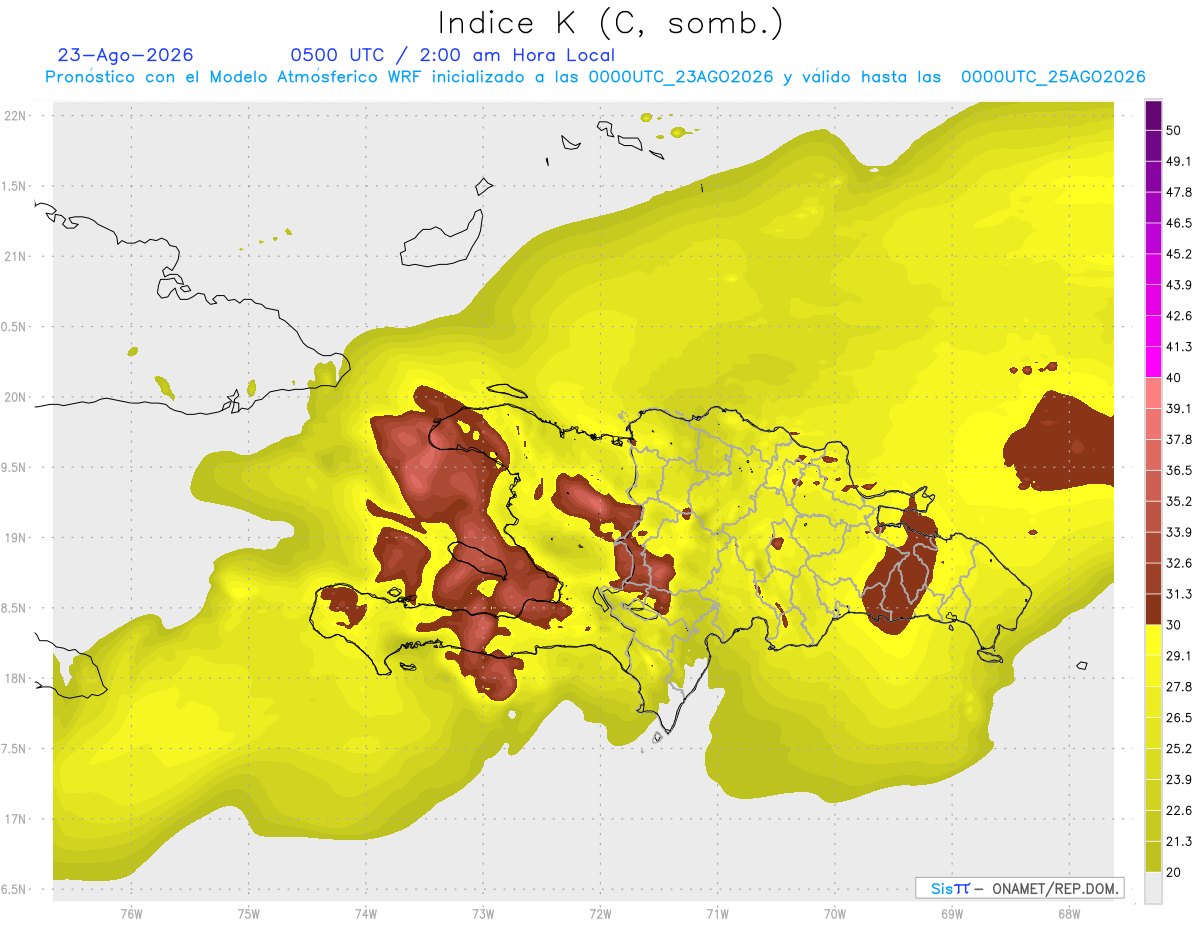This screenshot has width=1200, height=927.
Task: Click the '1.5N' latitude label
Action: click(x=15, y=187)
